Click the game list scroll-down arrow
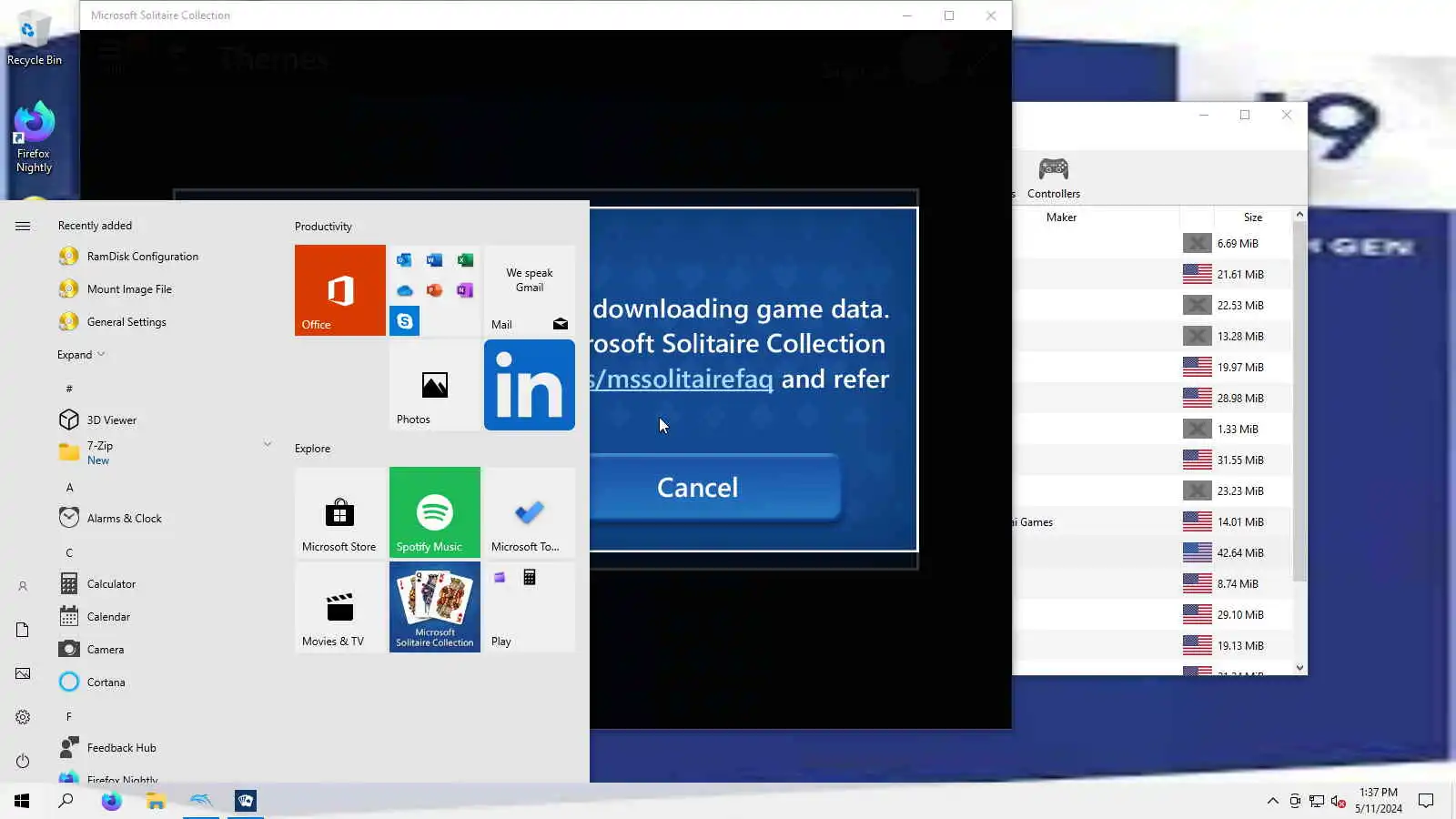 [1299, 668]
